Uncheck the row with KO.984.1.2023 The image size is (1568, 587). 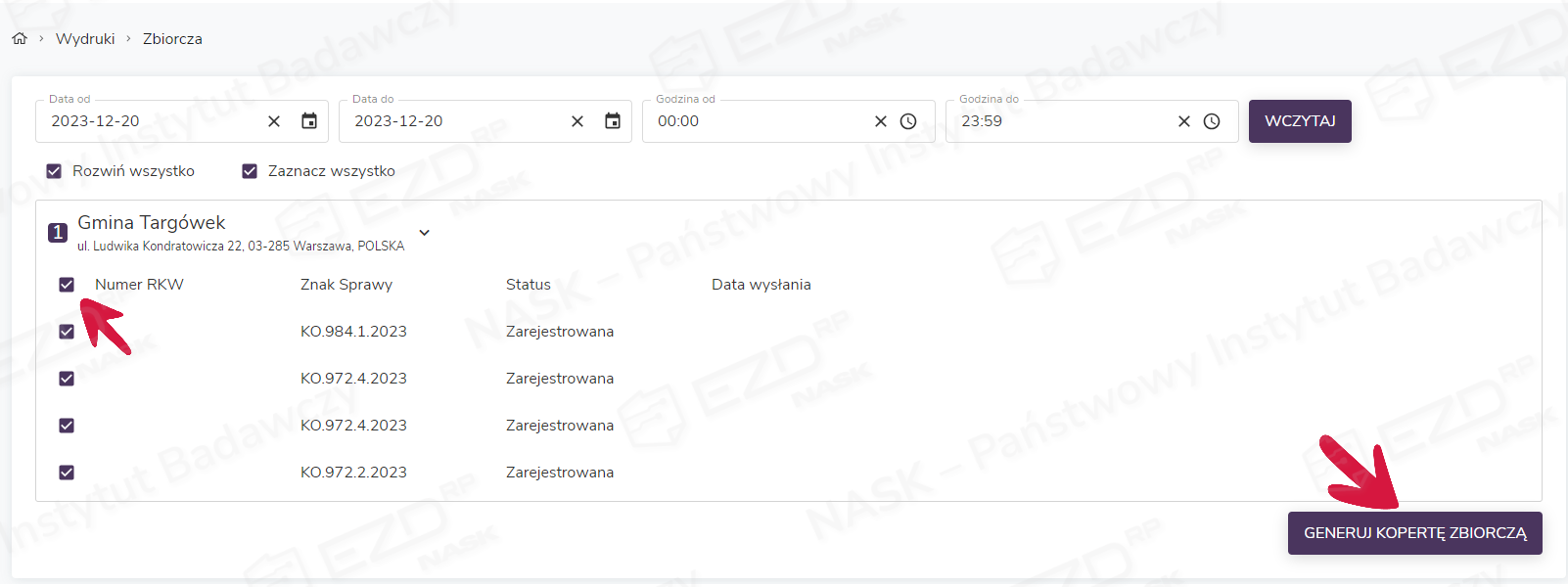tap(67, 332)
